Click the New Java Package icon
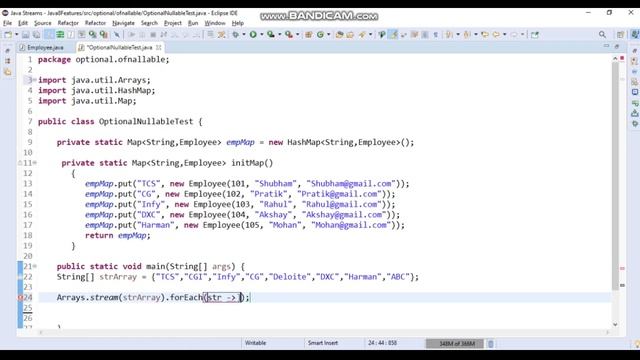The height and width of the screenshot is (360, 640). coord(309,35)
